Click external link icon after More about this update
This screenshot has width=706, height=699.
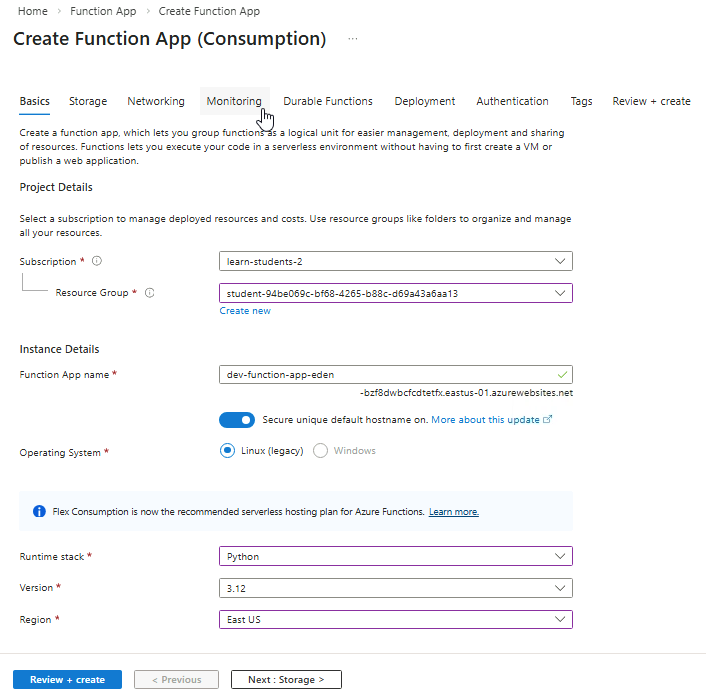(547, 420)
